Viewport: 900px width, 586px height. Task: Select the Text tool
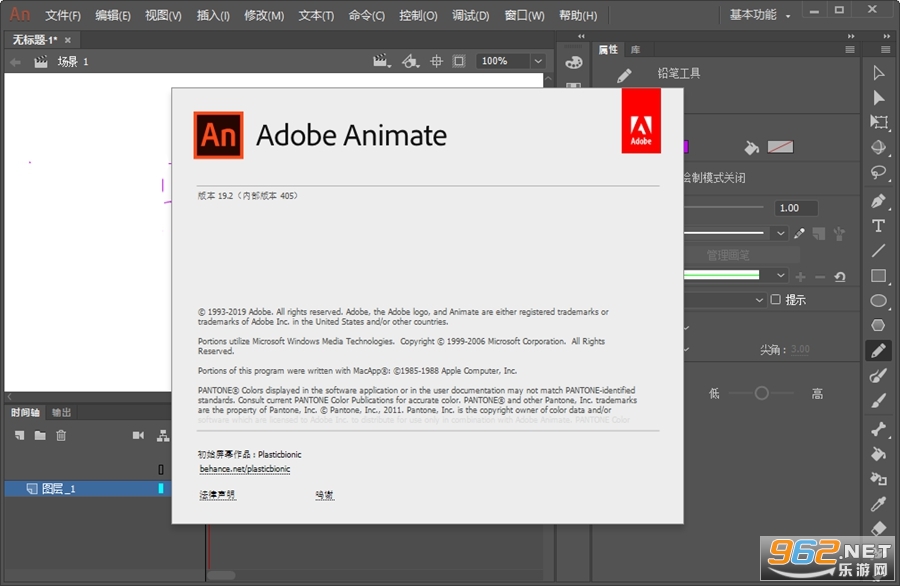878,226
